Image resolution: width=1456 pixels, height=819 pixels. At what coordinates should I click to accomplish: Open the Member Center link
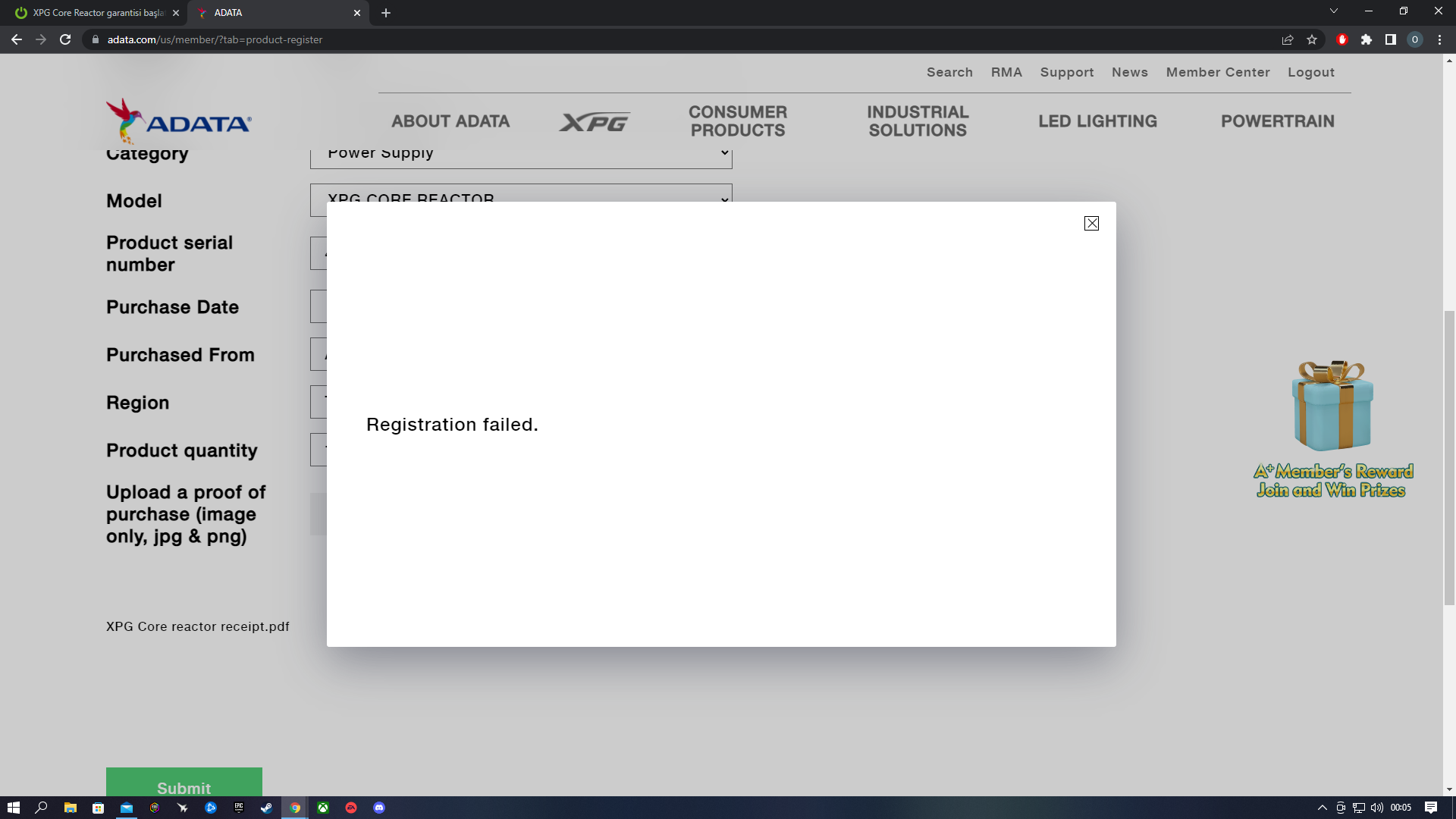click(x=1217, y=72)
